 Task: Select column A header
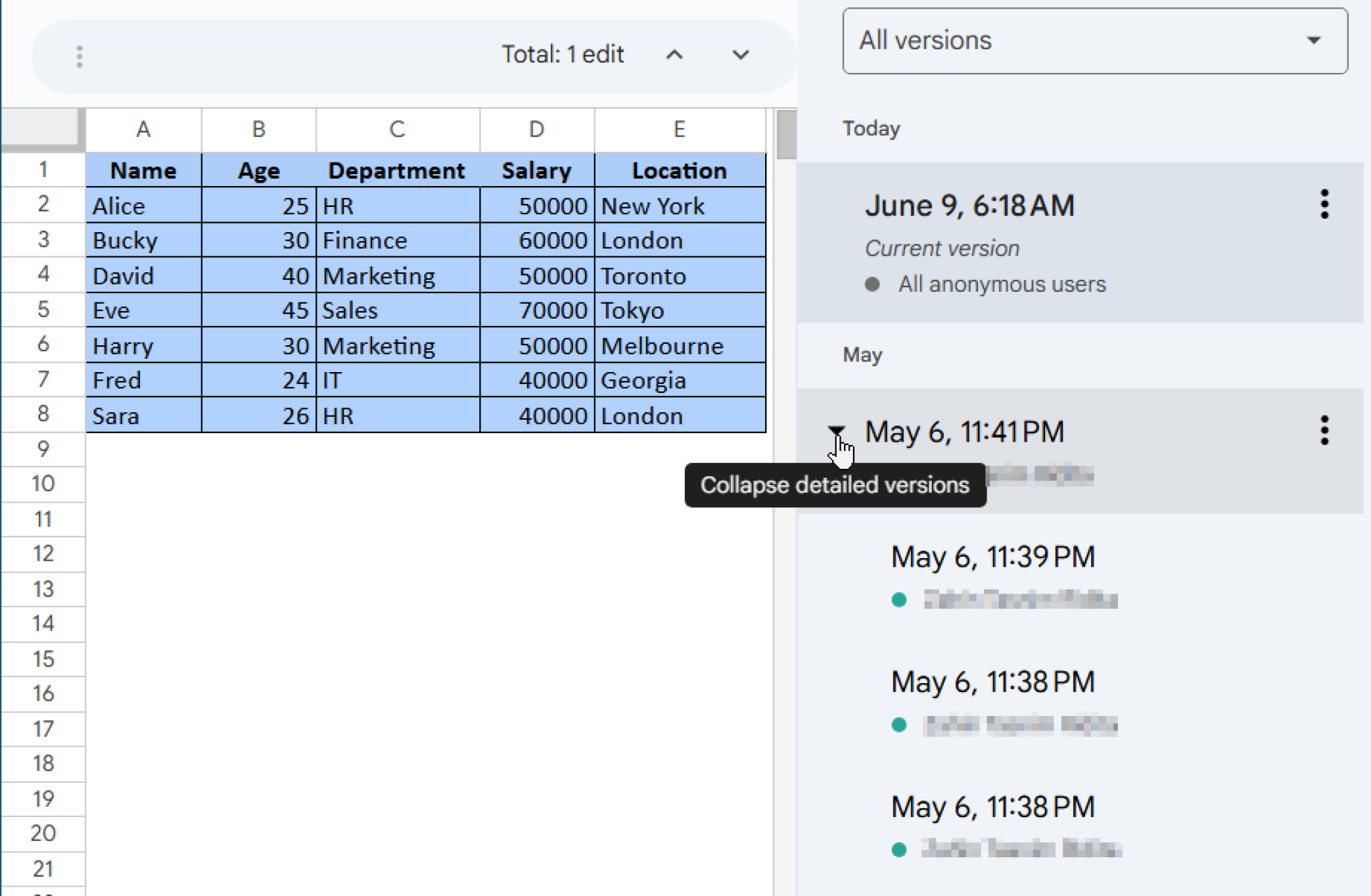143,129
